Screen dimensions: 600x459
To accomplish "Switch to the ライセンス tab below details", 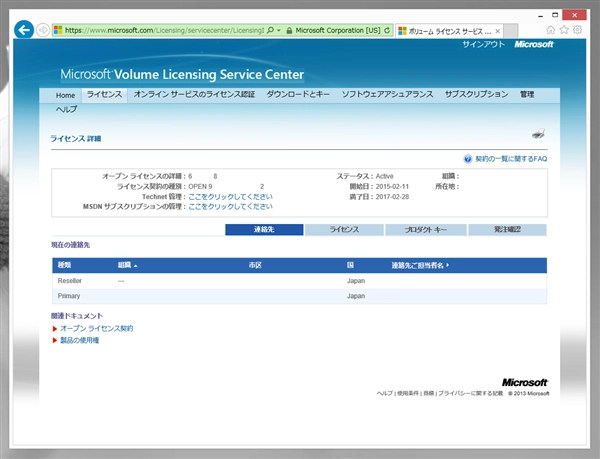I will [x=344, y=230].
